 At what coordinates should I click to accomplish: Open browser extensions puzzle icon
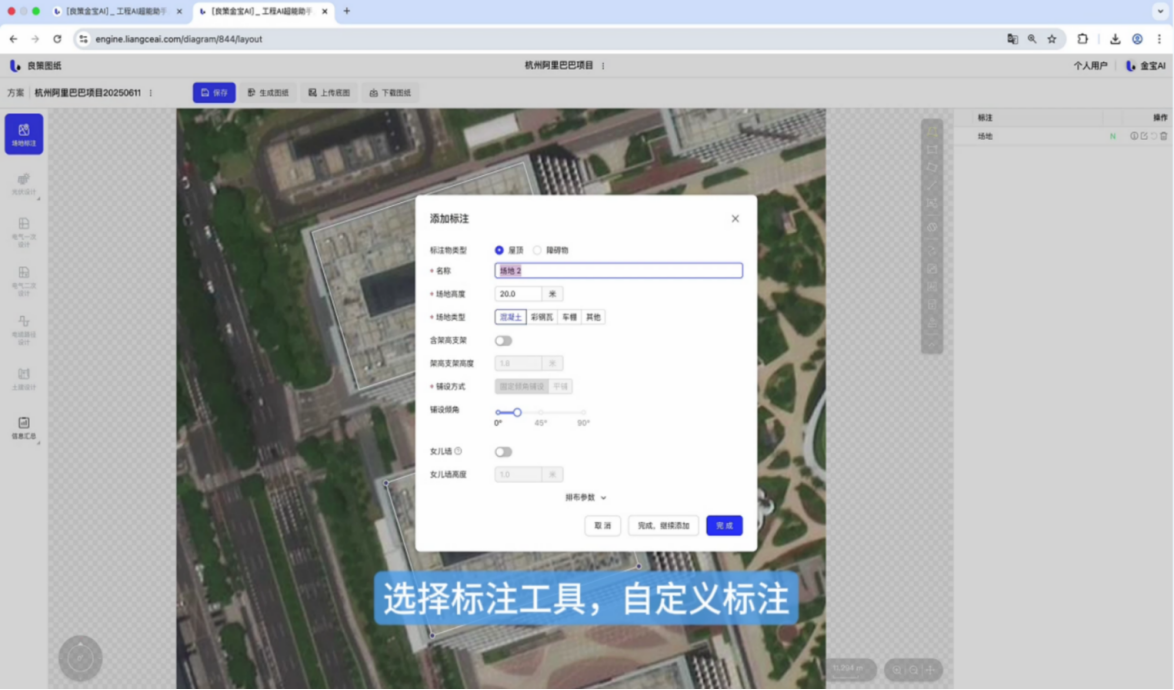click(1083, 39)
